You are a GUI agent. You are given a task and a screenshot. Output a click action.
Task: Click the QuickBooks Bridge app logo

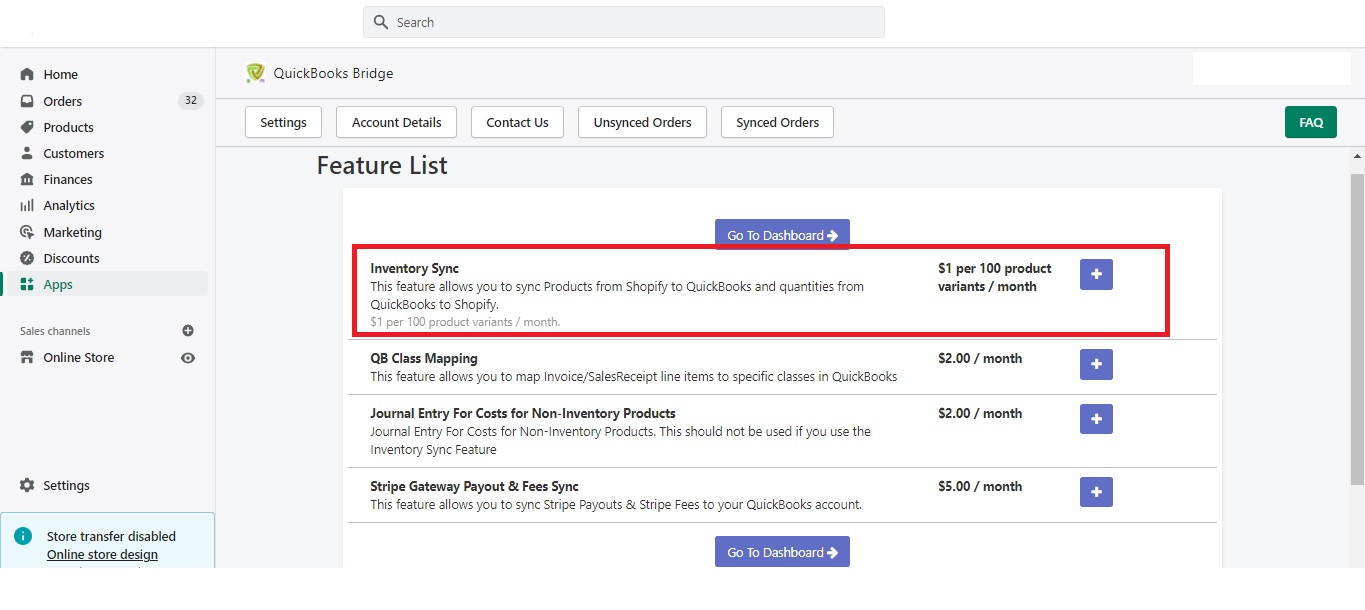pyautogui.click(x=256, y=73)
